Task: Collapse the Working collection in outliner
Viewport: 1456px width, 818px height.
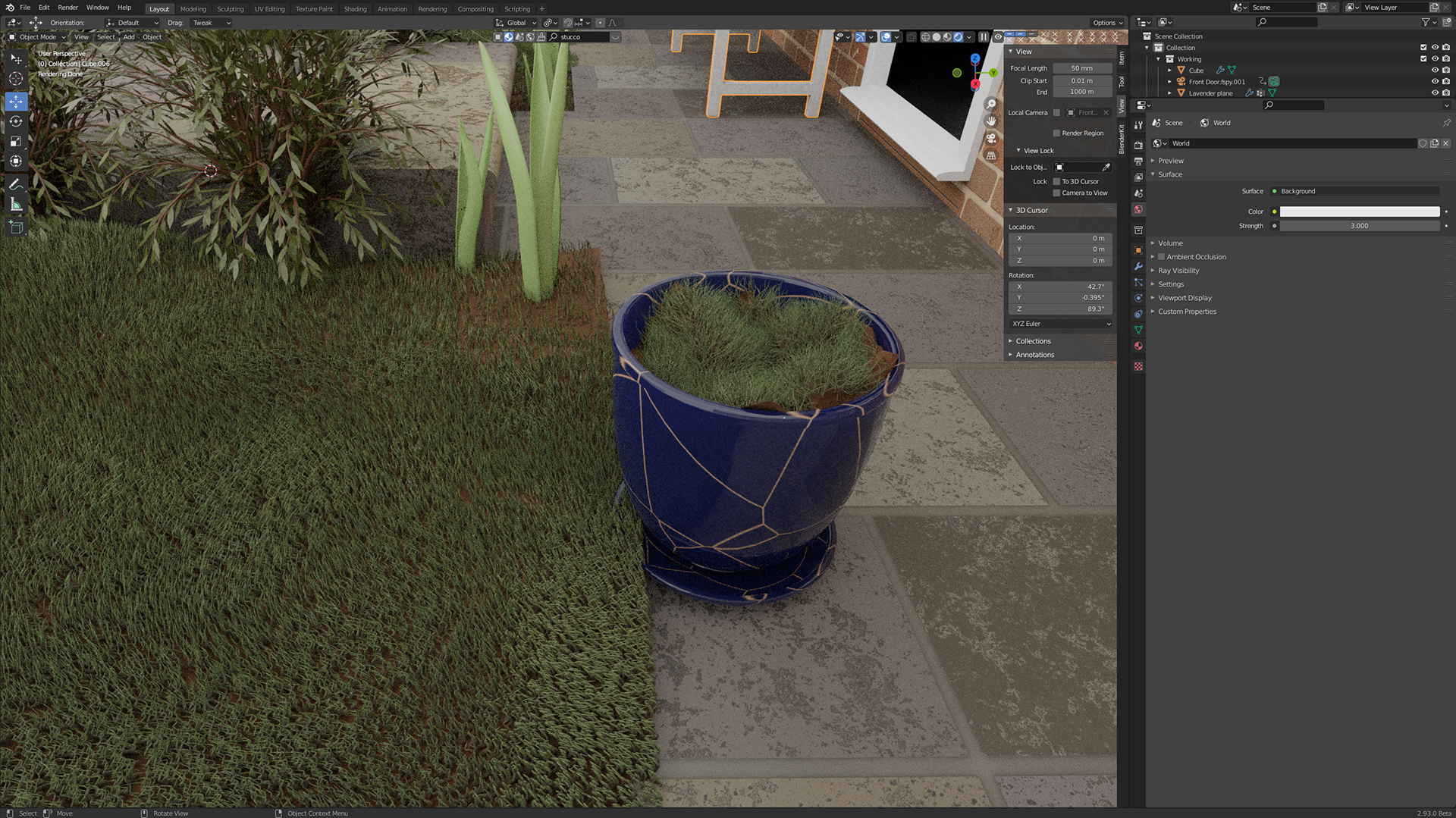Action: [x=1158, y=59]
